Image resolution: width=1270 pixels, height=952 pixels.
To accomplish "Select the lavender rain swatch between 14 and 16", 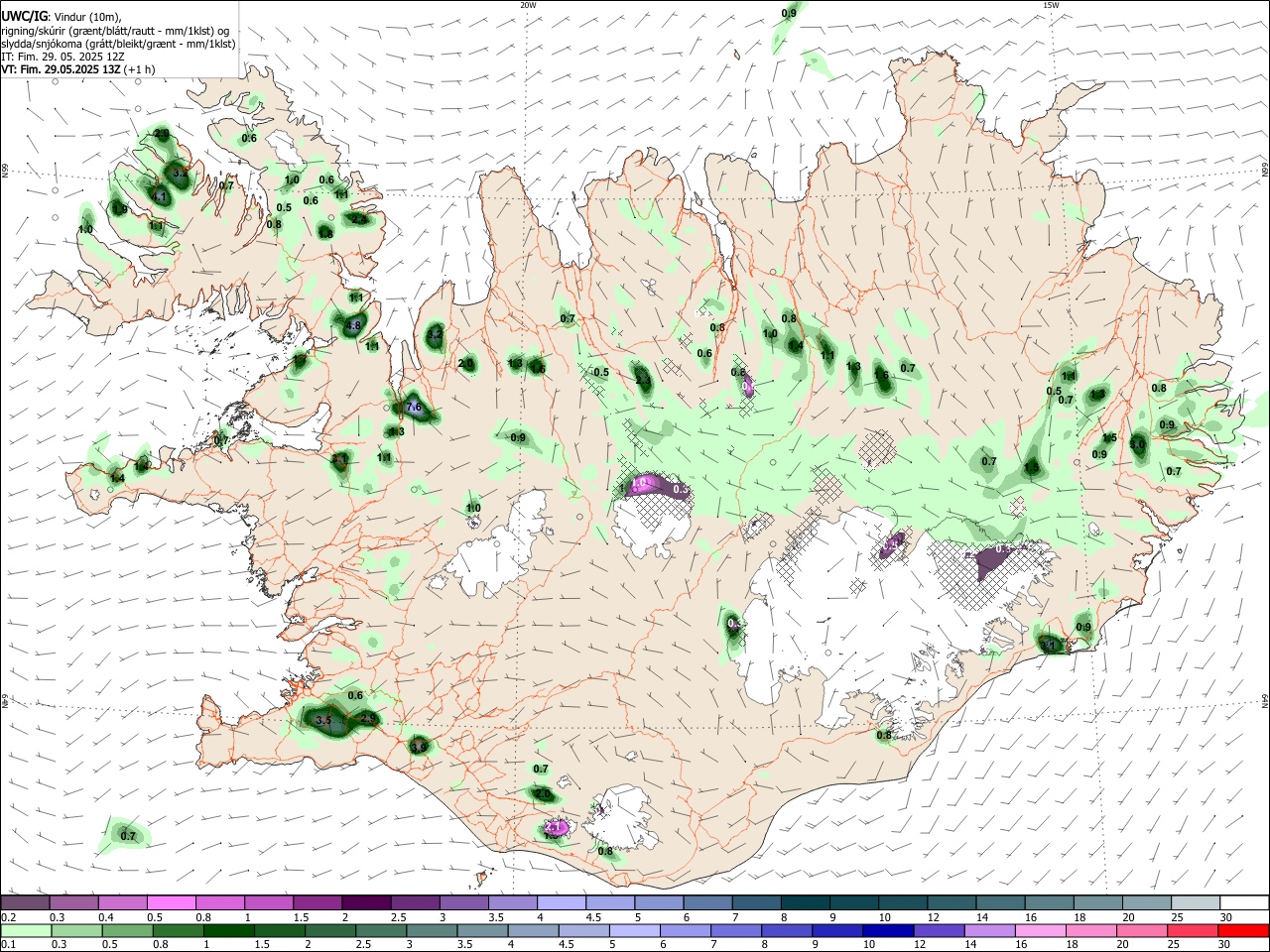I will (989, 930).
